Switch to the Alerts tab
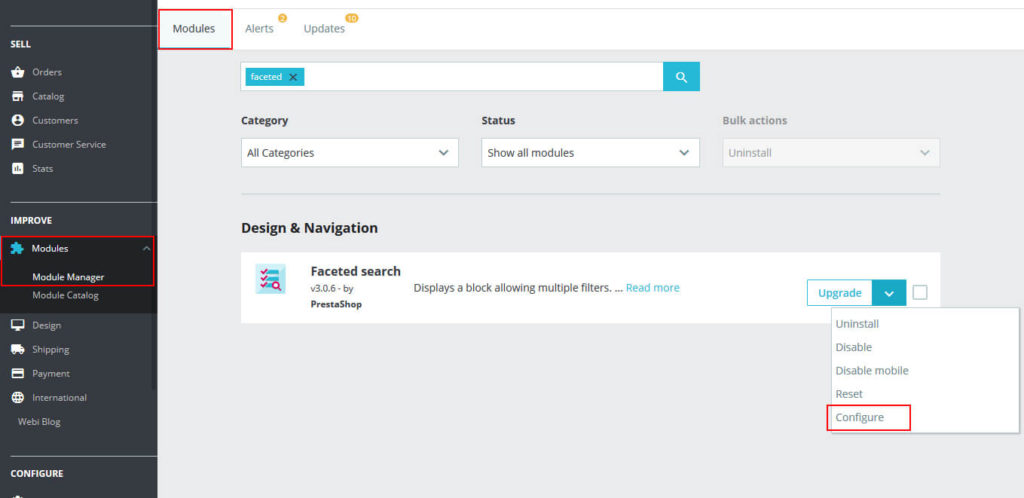 tap(259, 29)
